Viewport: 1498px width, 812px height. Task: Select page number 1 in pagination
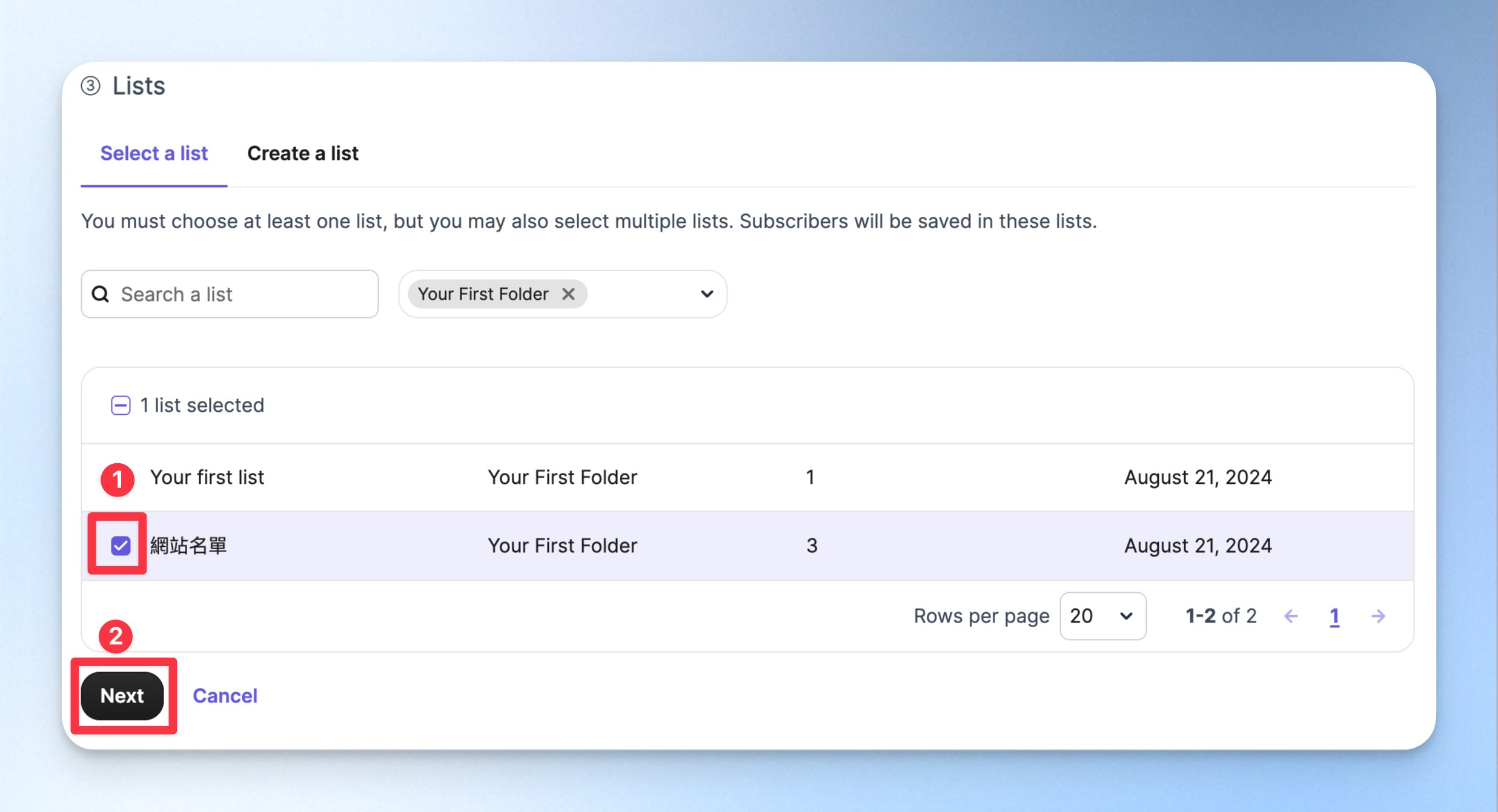point(1334,616)
